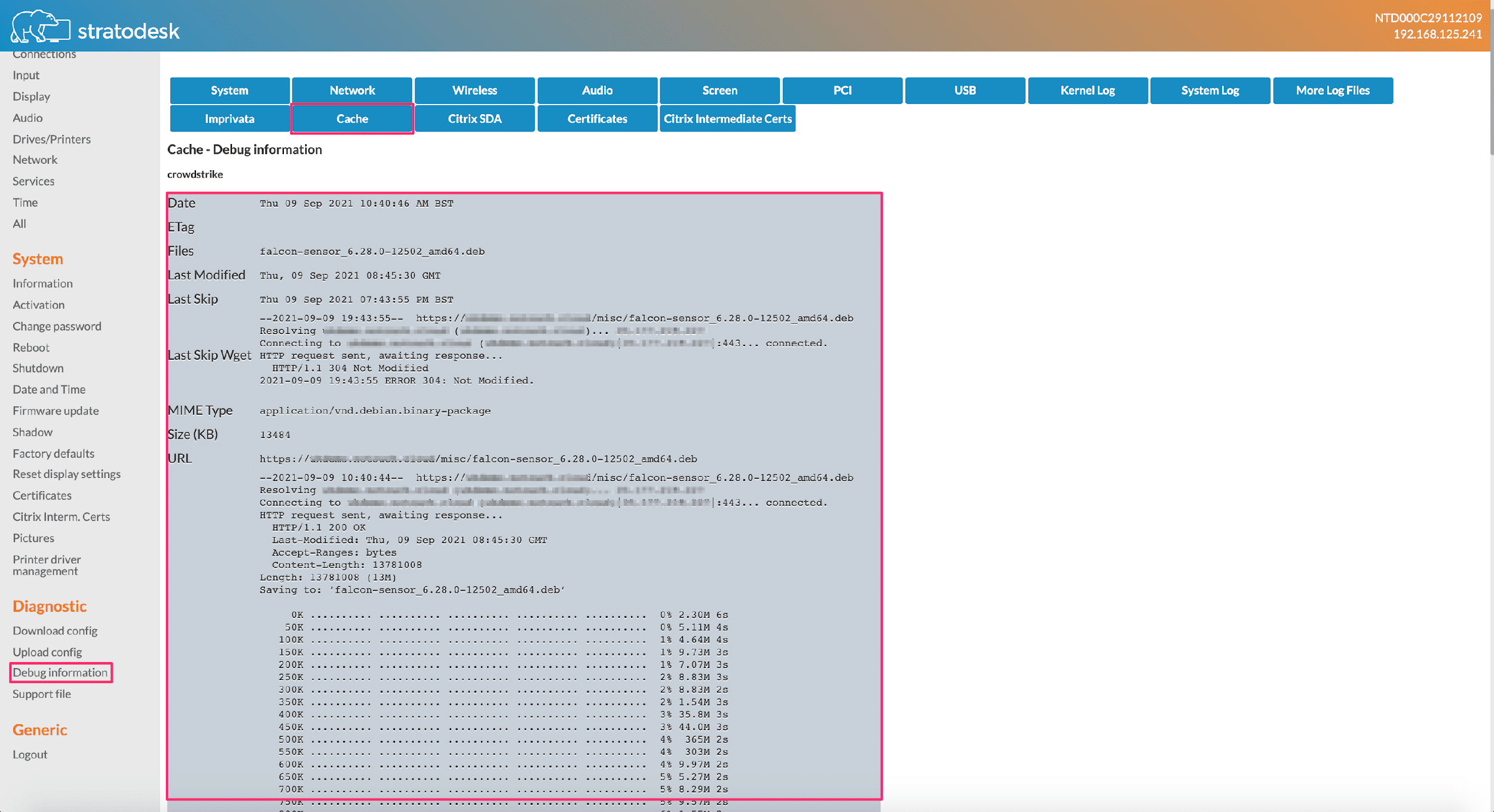Click the Reboot link
The width and height of the screenshot is (1494, 812).
point(31,347)
